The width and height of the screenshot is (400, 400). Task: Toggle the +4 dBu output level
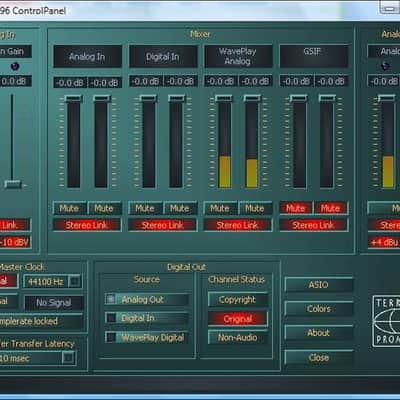pos(384,242)
